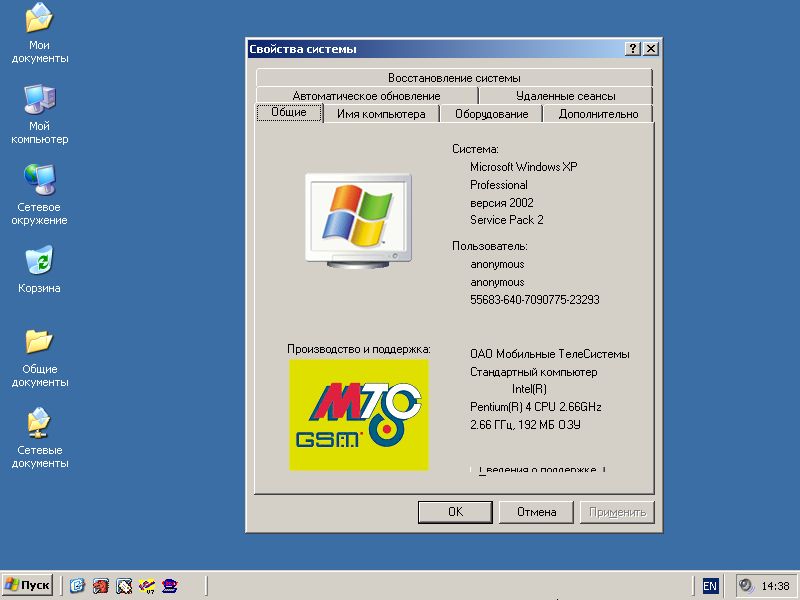Open the Автоматическое обновление tab
The height and width of the screenshot is (600, 800).
(366, 96)
